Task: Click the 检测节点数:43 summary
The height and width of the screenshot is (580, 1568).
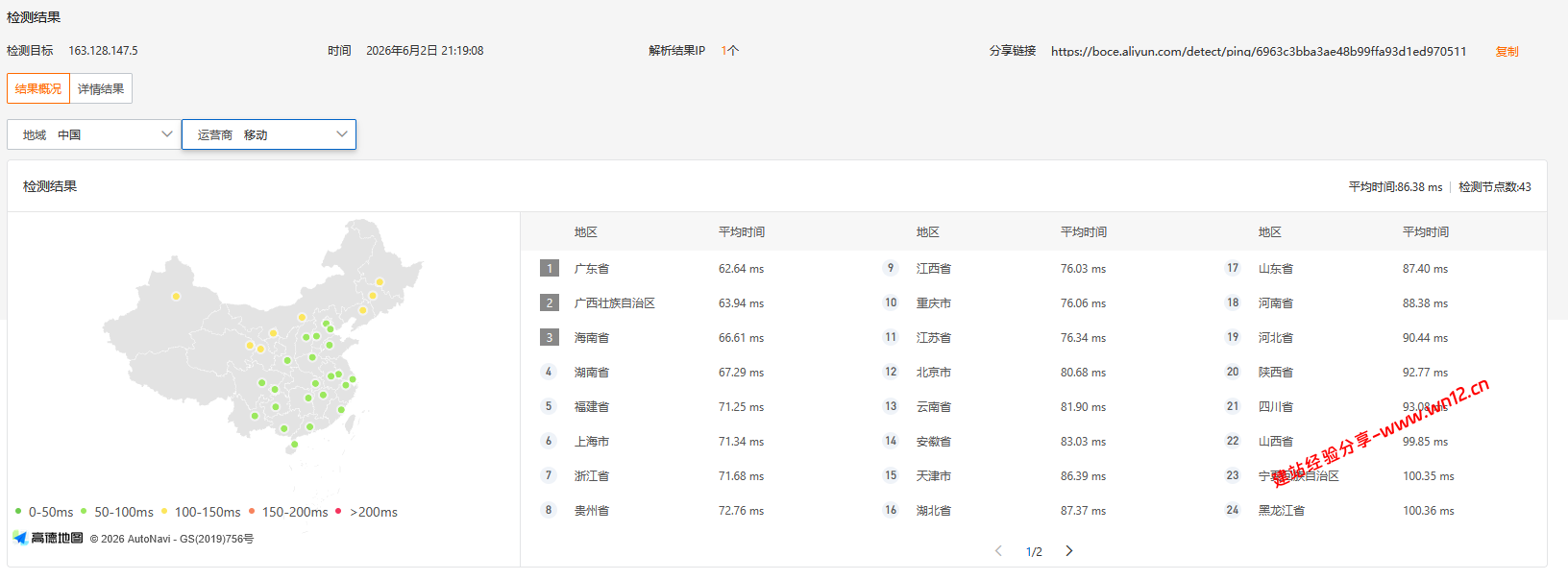Action: (x=1495, y=187)
